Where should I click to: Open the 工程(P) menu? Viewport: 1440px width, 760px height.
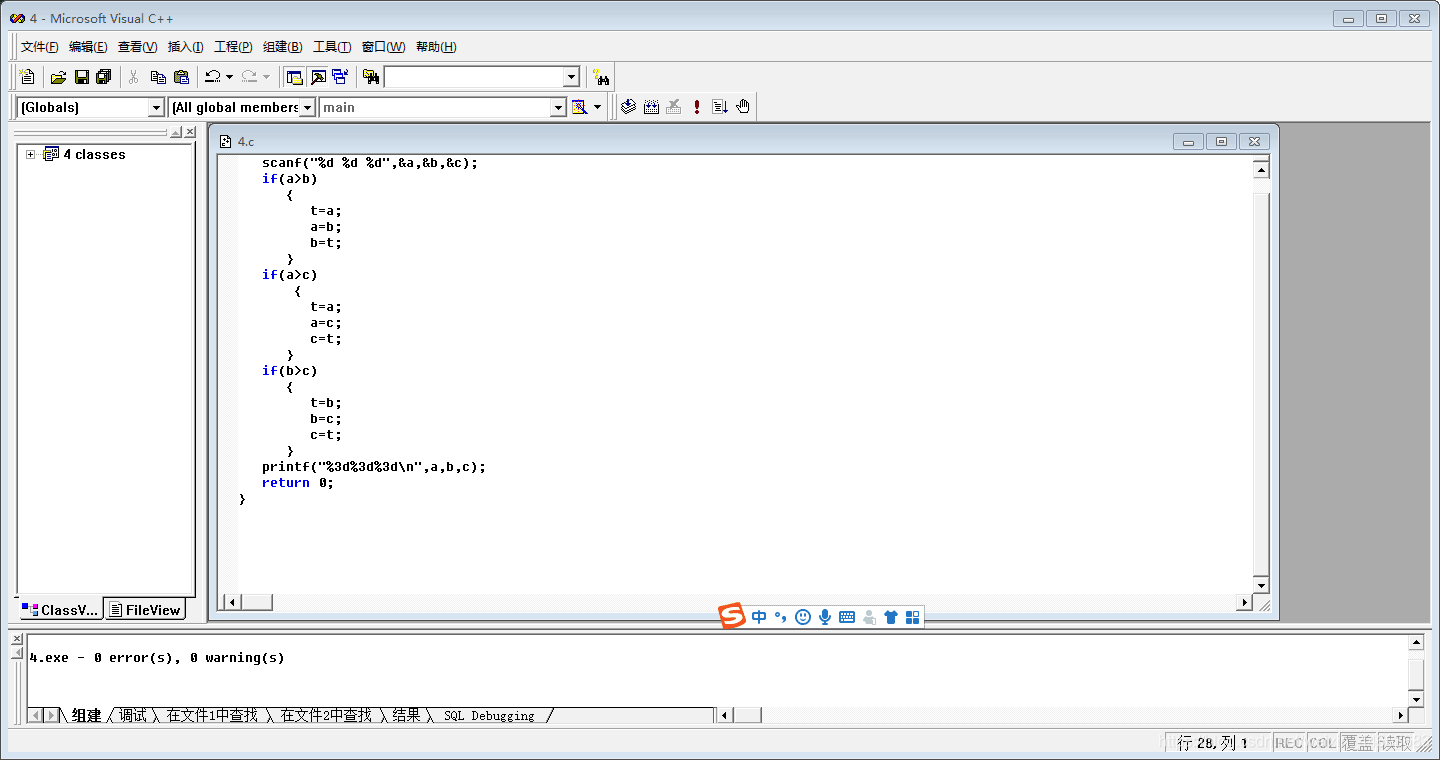(233, 47)
